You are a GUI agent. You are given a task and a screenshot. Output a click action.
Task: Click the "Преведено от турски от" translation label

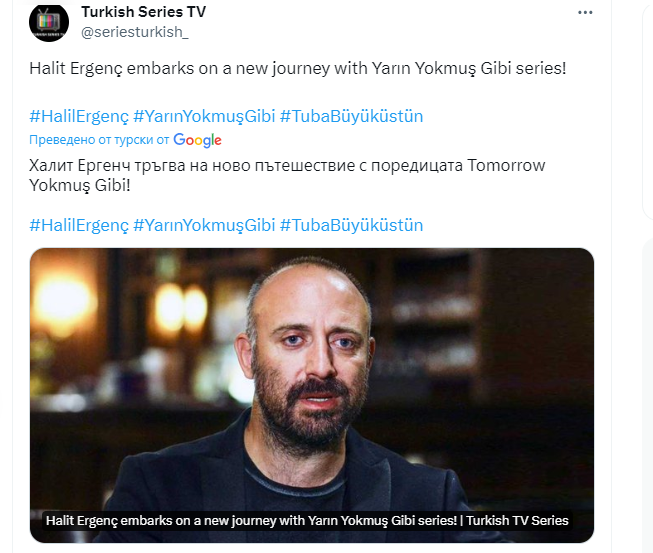pyautogui.click(x=99, y=140)
